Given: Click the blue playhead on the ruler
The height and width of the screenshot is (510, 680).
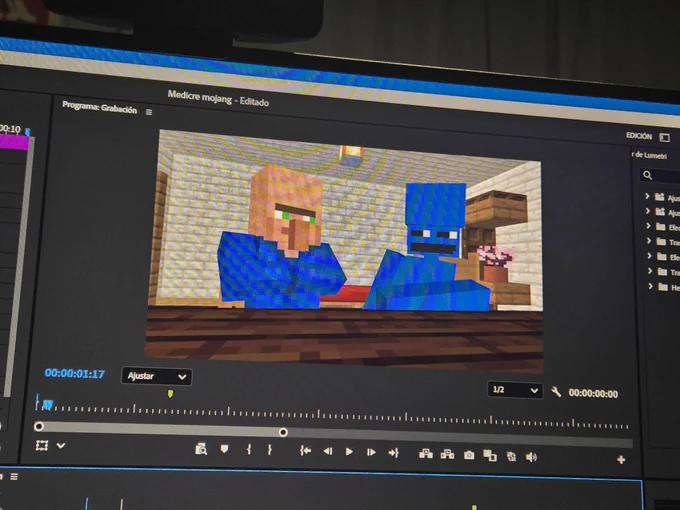Looking at the screenshot, I should (47, 405).
